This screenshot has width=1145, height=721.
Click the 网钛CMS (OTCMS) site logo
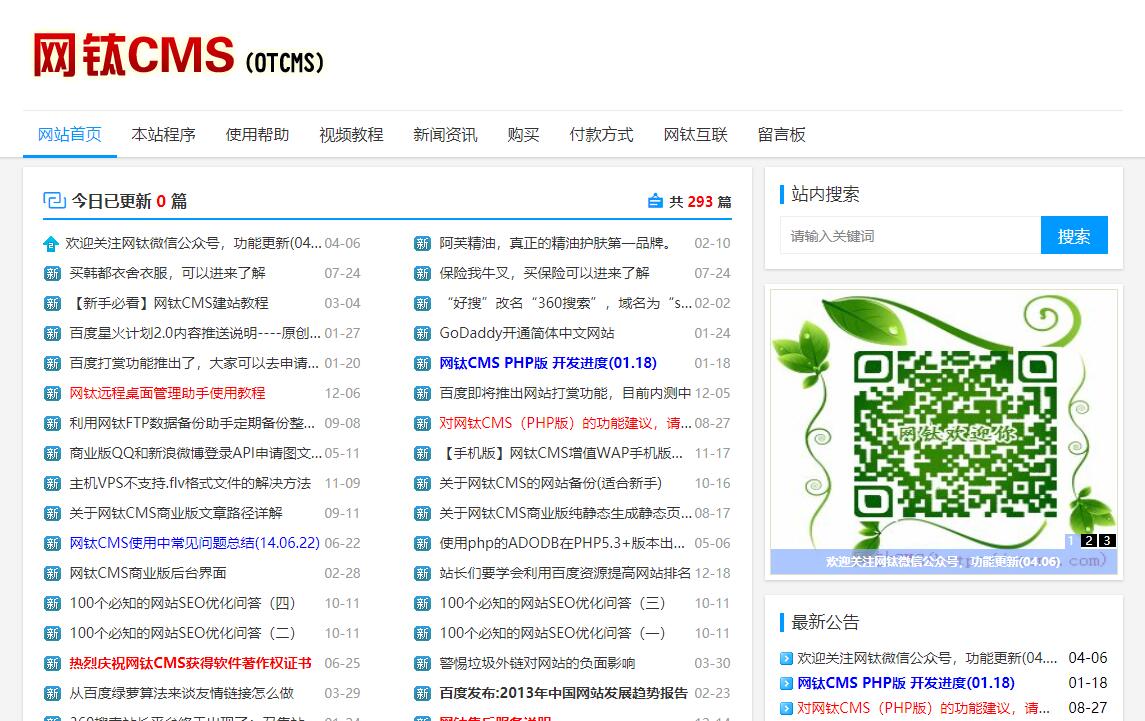click(179, 55)
